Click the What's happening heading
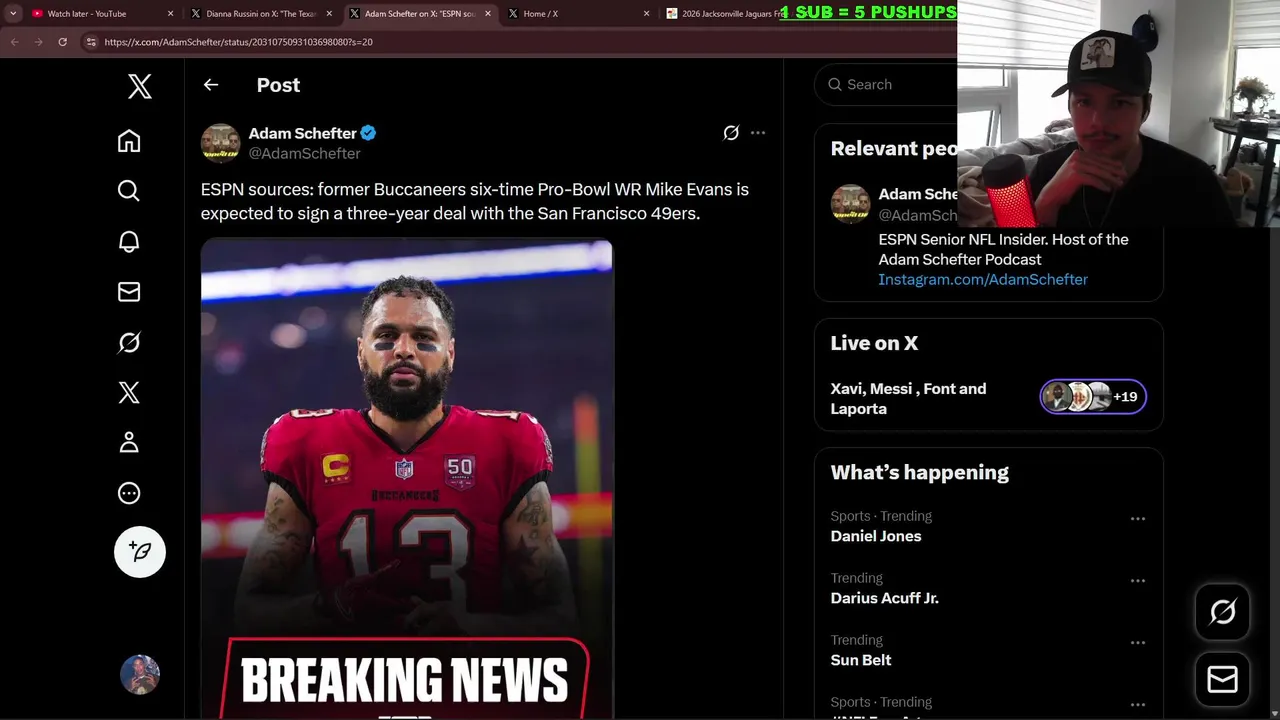The width and height of the screenshot is (1280, 720). (919, 472)
